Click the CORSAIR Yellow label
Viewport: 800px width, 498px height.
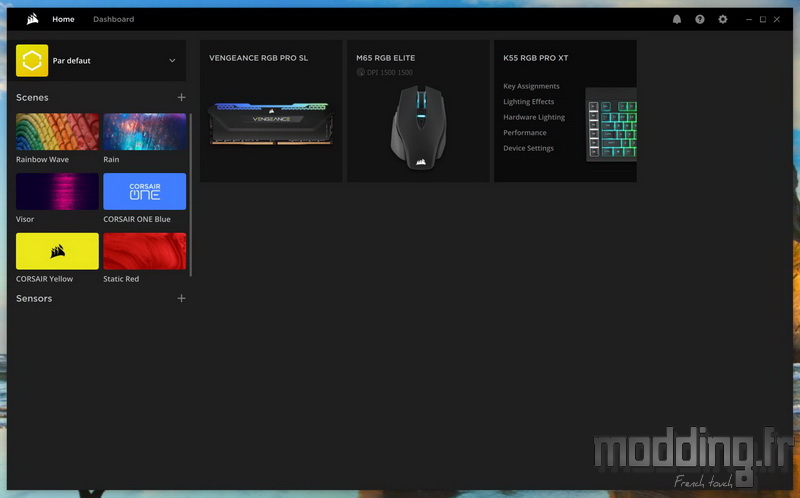pos(44,279)
